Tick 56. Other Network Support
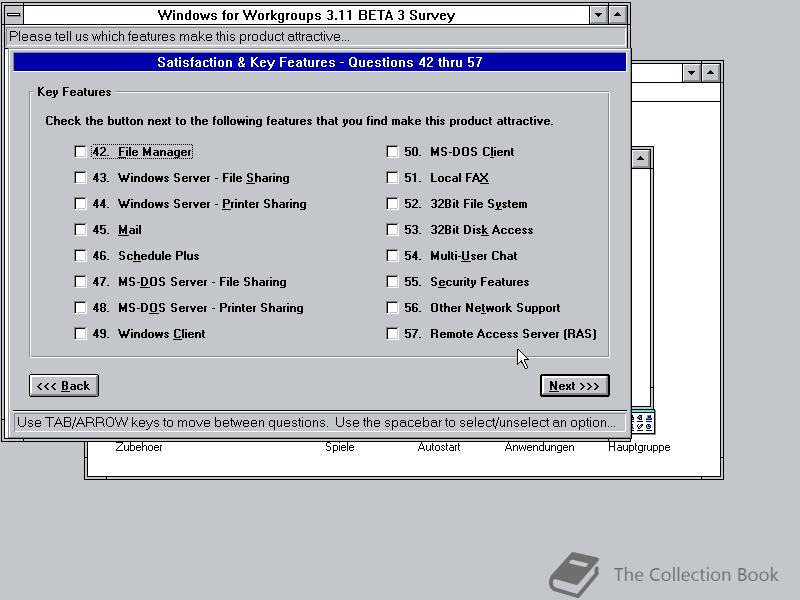 point(392,308)
